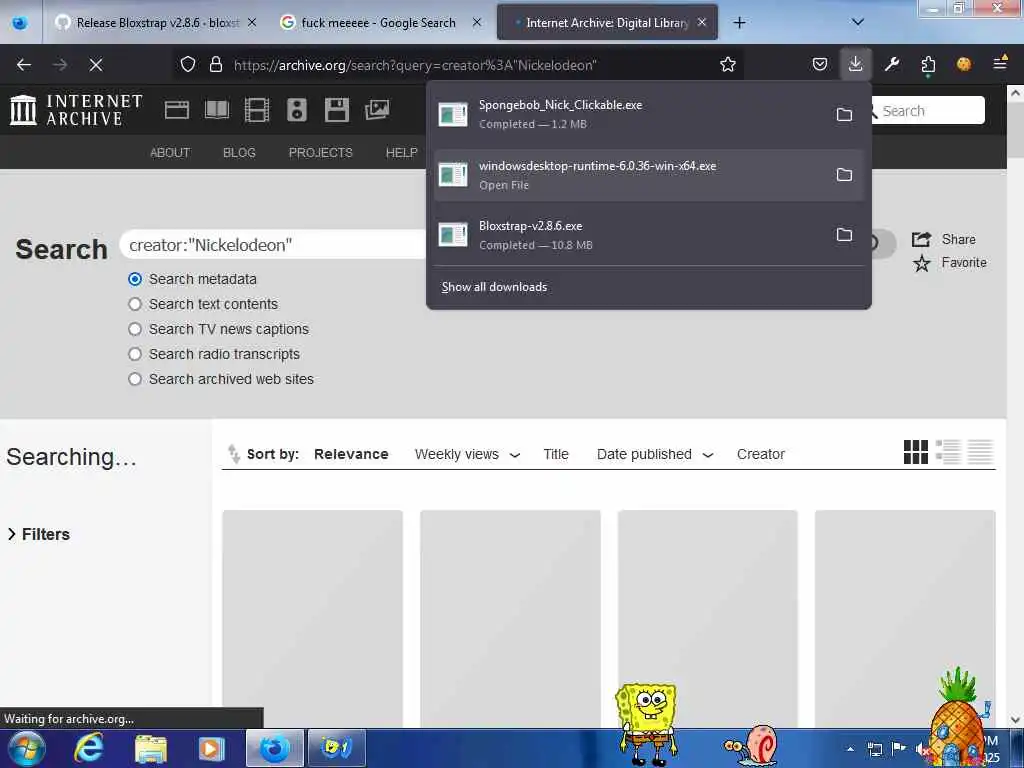Select the Internet Archive Digital Library tab

(x=607, y=23)
